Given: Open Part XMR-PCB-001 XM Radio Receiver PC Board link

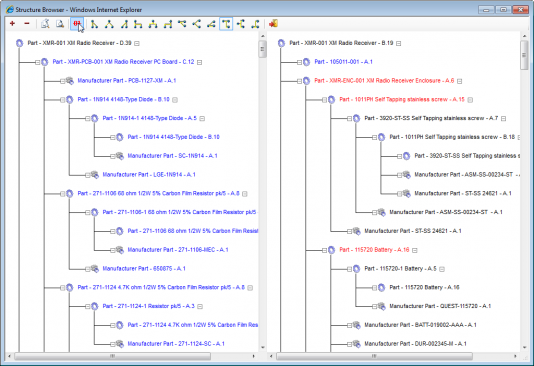Looking at the screenshot, I should point(123,62).
